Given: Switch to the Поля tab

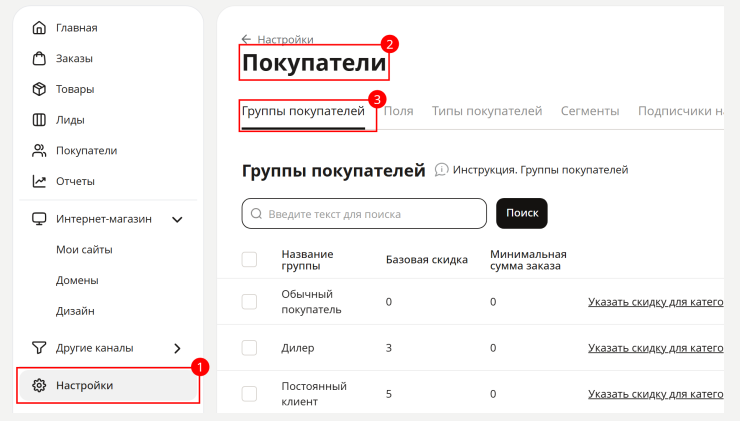Looking at the screenshot, I should pyautogui.click(x=398, y=111).
